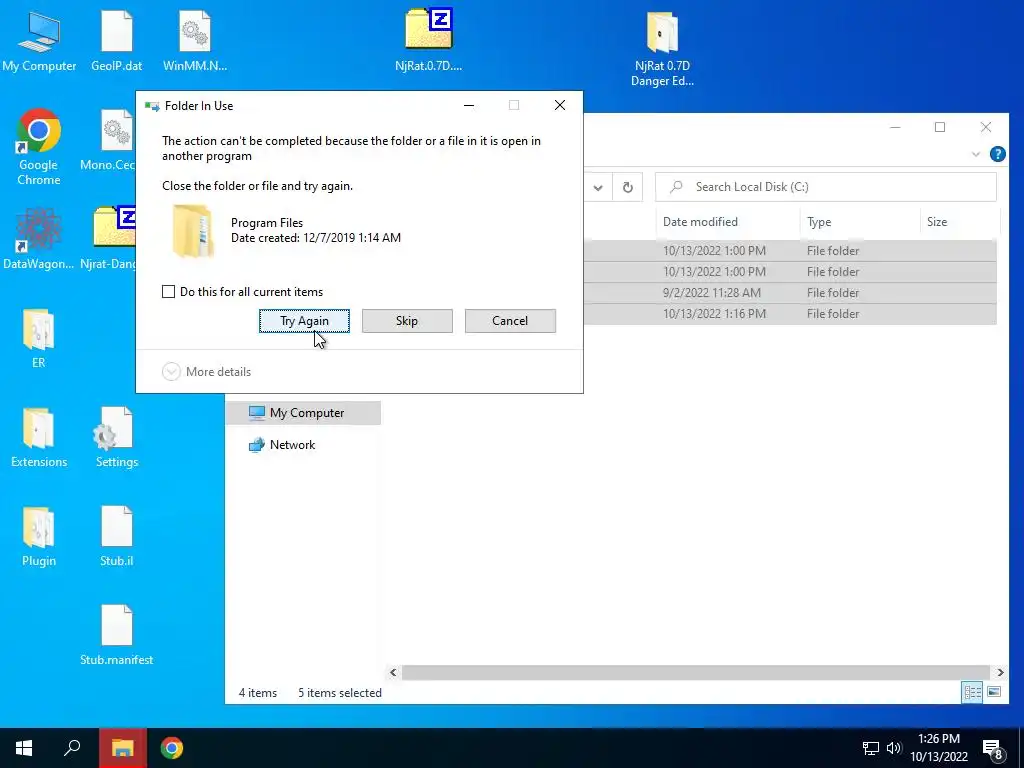
Task: Click Skip button in dialog
Action: [x=407, y=321]
